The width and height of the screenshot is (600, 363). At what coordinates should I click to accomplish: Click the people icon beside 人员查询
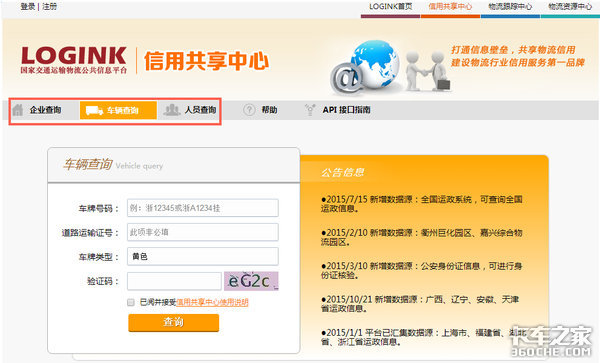pos(172,110)
